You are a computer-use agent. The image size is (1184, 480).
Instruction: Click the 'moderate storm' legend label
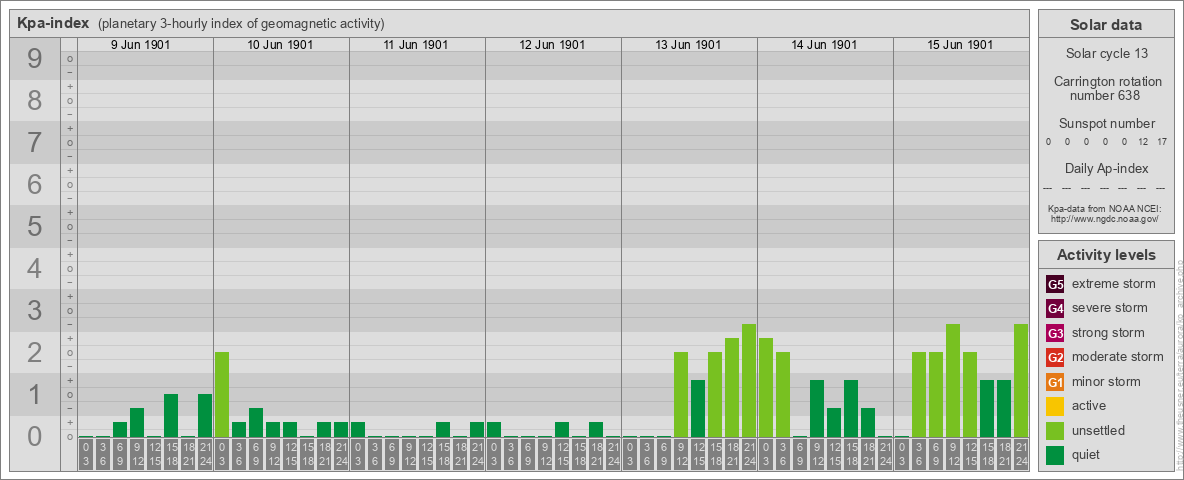(1118, 357)
